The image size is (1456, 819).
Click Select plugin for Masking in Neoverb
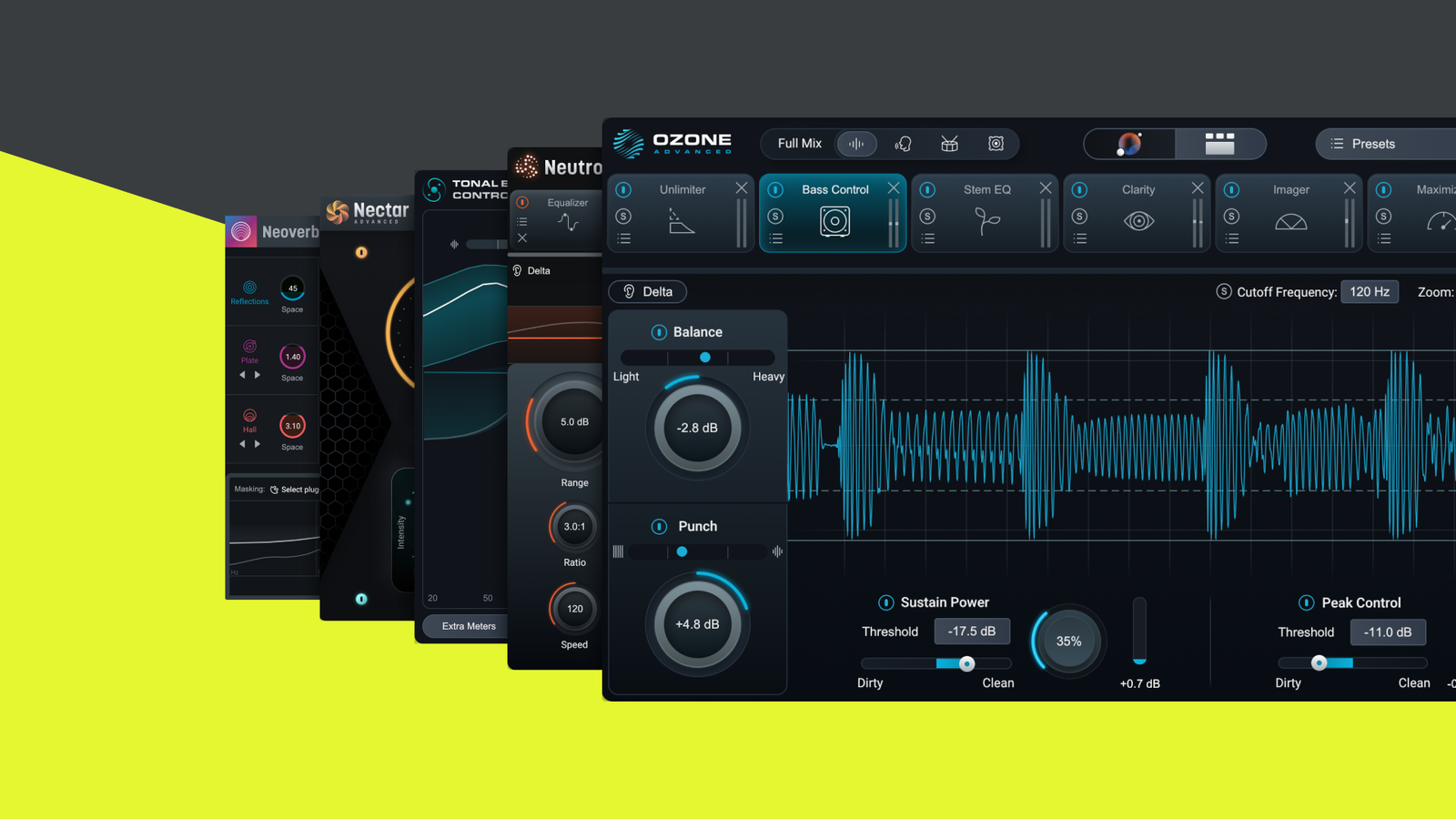point(294,490)
